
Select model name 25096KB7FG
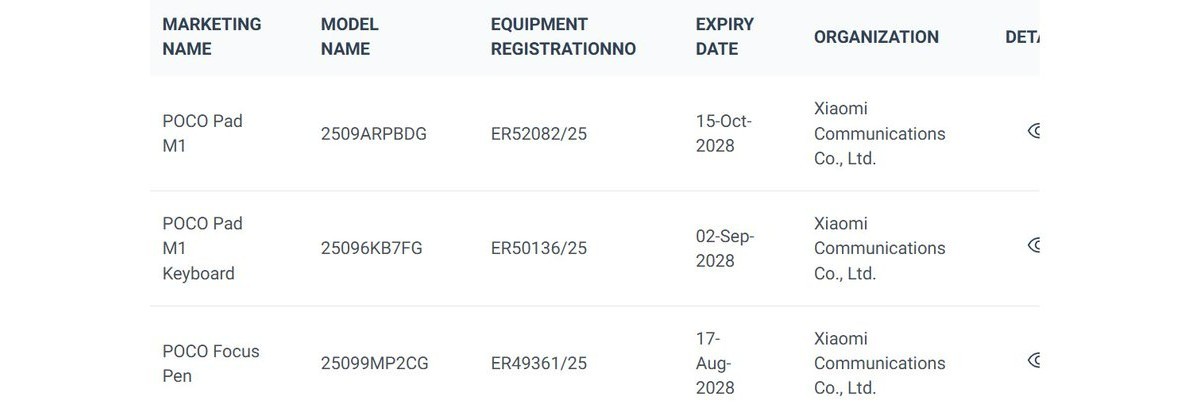[371, 248]
